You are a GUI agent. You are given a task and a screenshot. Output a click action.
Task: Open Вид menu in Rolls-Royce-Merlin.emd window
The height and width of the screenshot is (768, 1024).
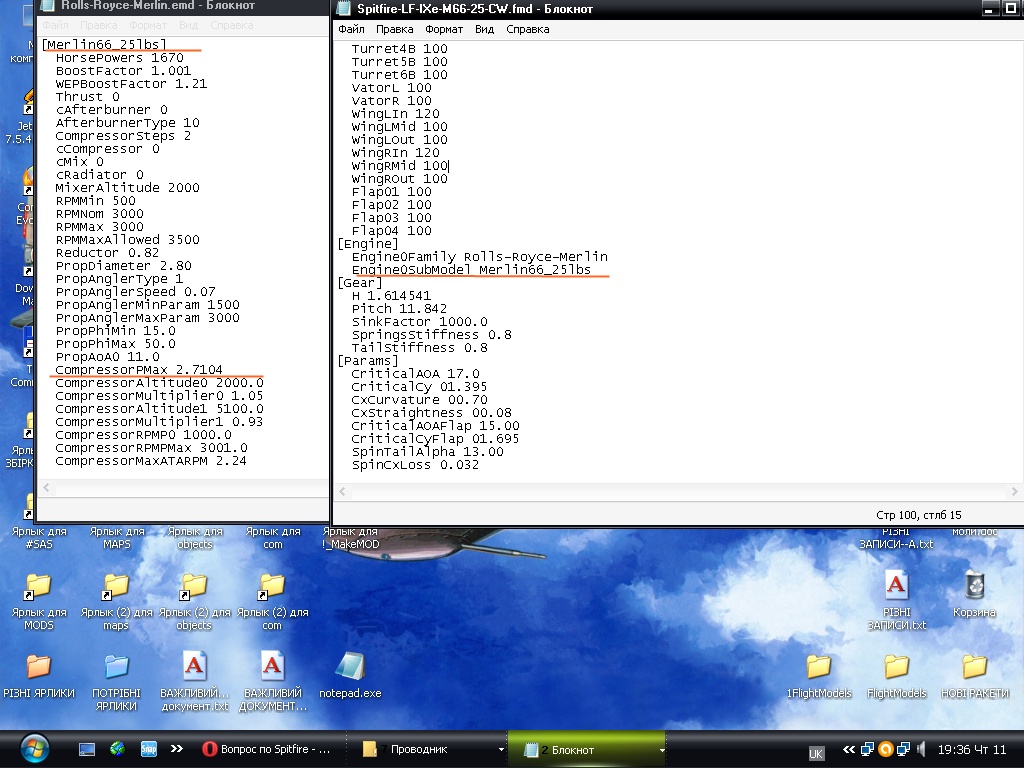[189, 25]
